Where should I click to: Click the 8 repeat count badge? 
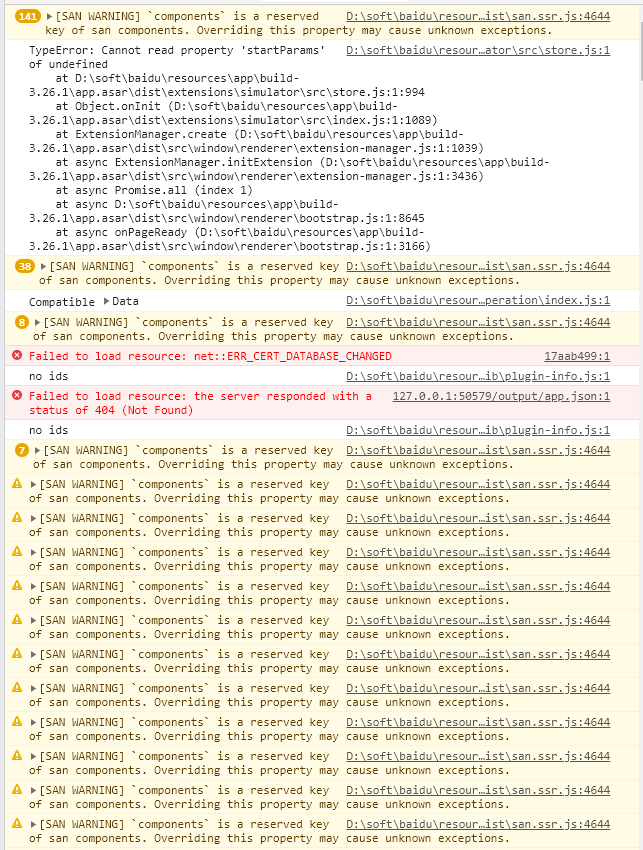click(x=22, y=322)
